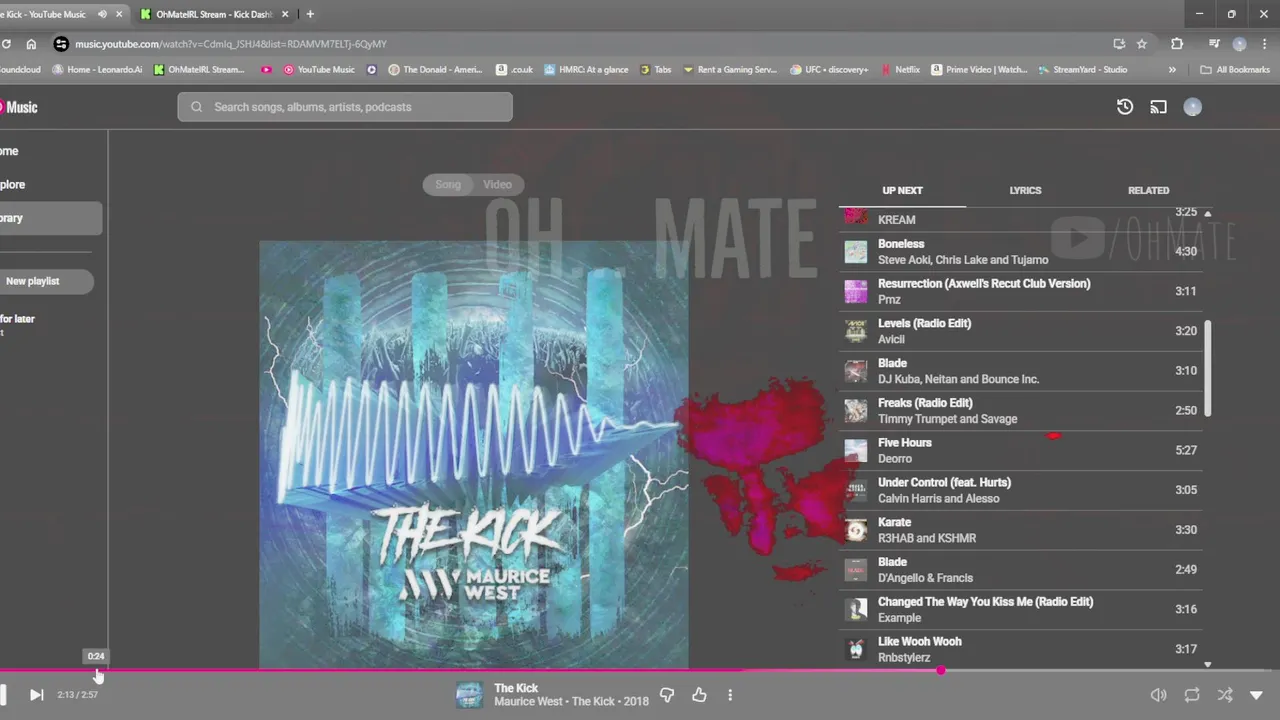
Task: Open the RELATED tab
Action: (1148, 190)
